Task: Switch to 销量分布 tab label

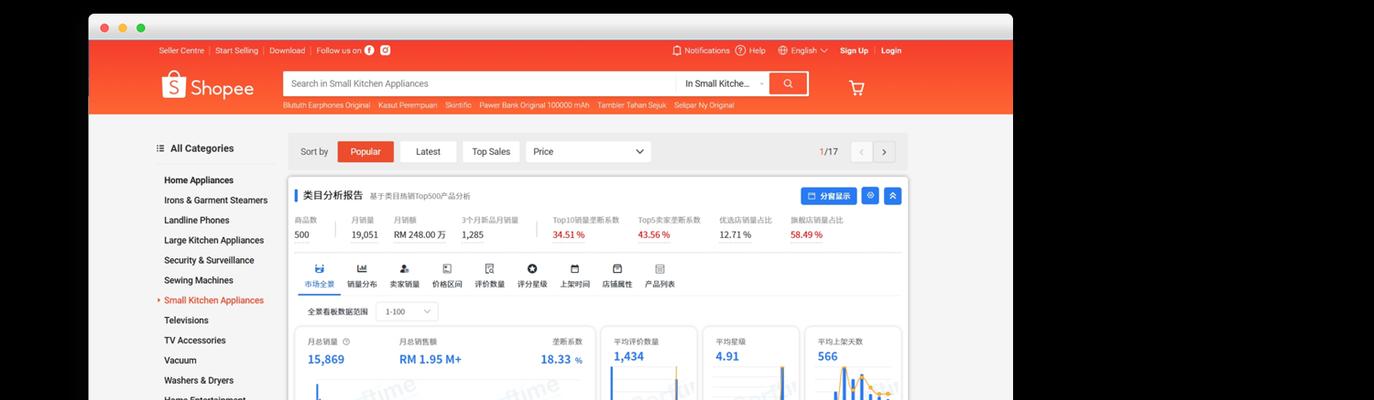Action: point(362,284)
